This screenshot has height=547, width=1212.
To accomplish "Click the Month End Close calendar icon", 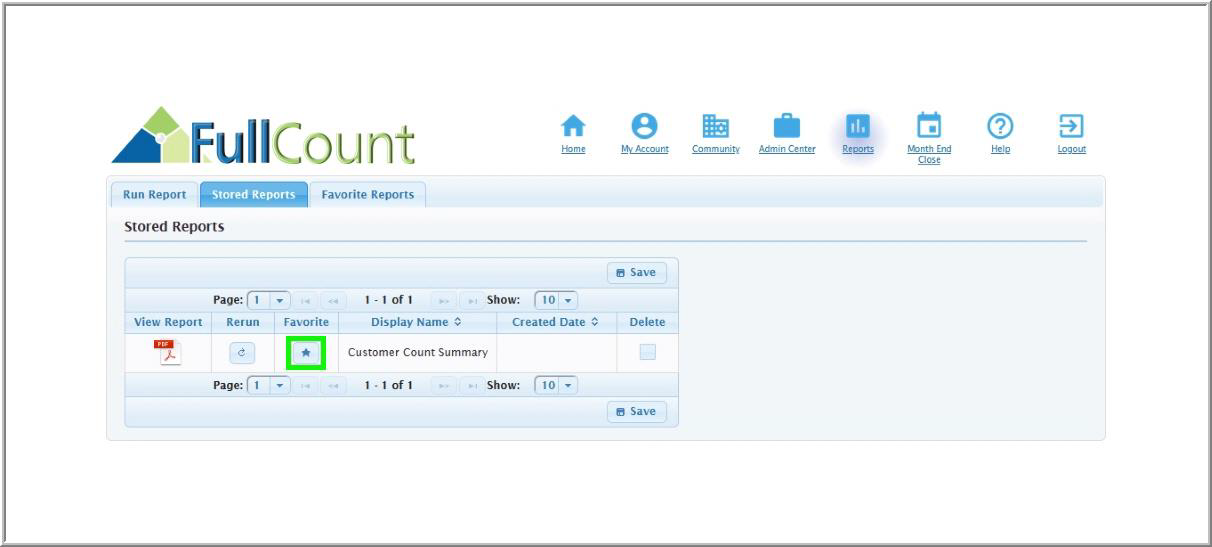I will 929,127.
